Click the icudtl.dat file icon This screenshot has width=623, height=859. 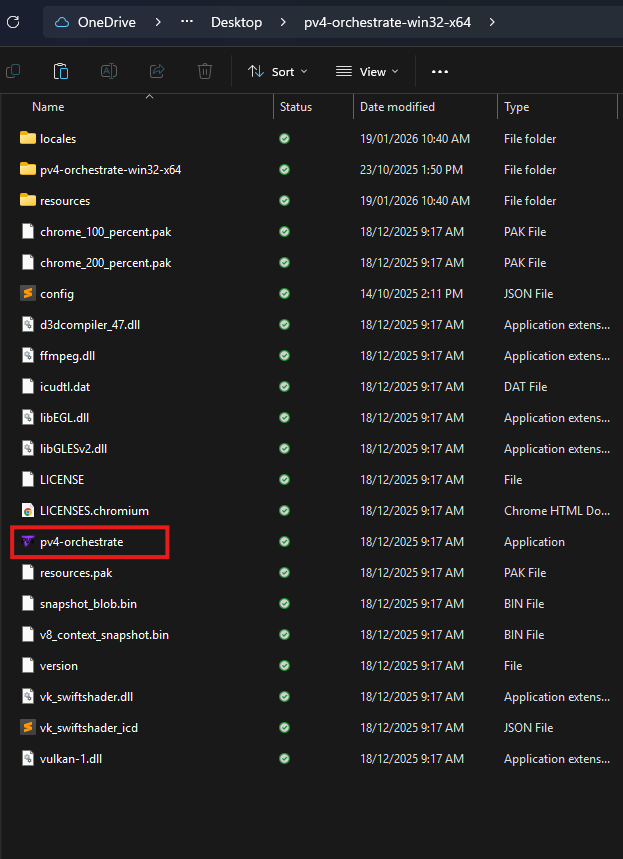click(27, 387)
